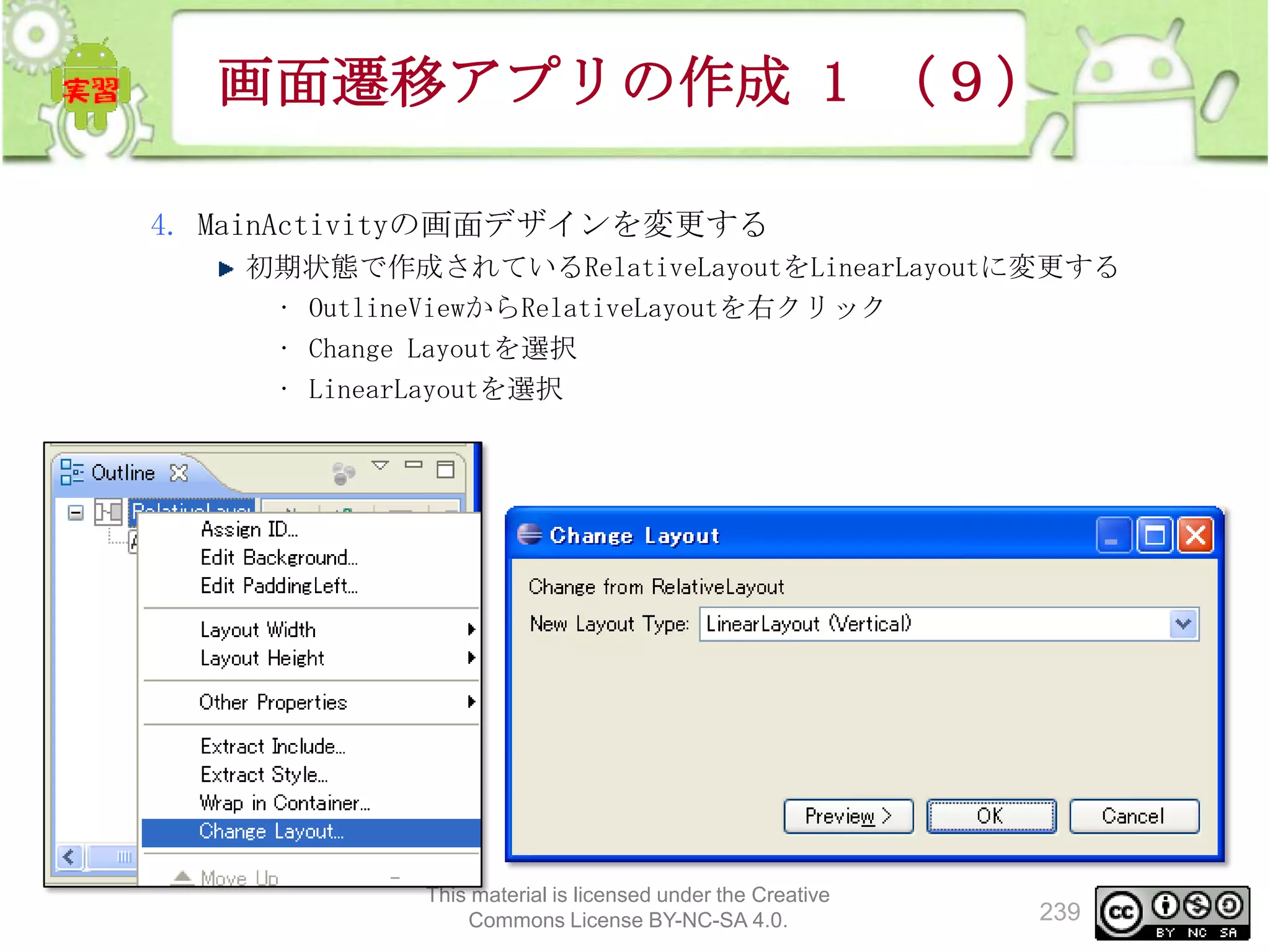
Task: Click the Outline horizontal scrollbar thumb
Action: click(112, 857)
